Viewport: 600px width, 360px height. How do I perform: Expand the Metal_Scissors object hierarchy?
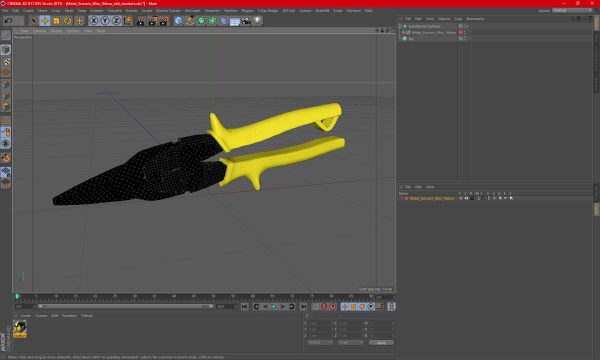(403, 33)
